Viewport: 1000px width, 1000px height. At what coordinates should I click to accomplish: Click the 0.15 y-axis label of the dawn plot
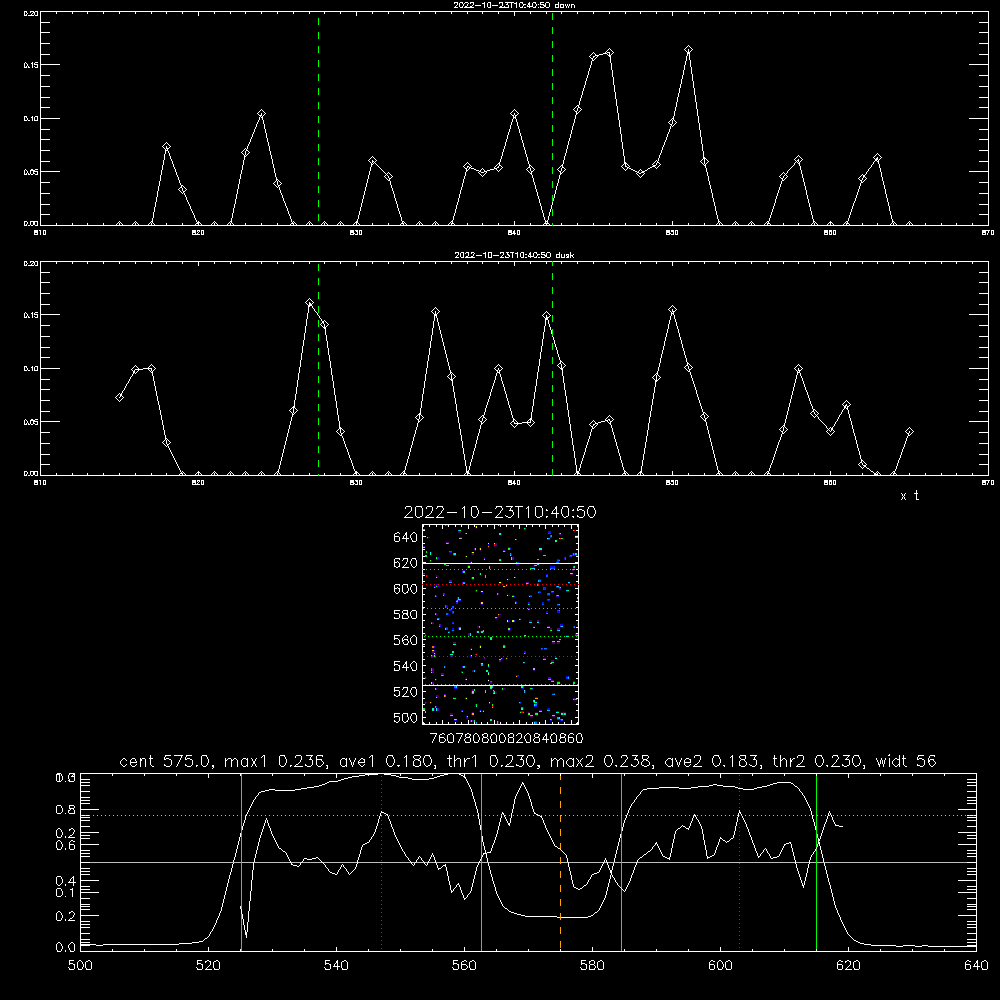(31, 65)
